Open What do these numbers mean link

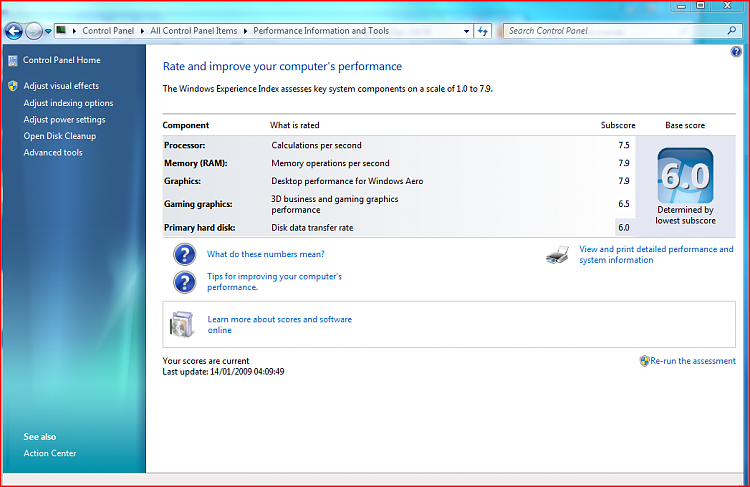(265, 254)
